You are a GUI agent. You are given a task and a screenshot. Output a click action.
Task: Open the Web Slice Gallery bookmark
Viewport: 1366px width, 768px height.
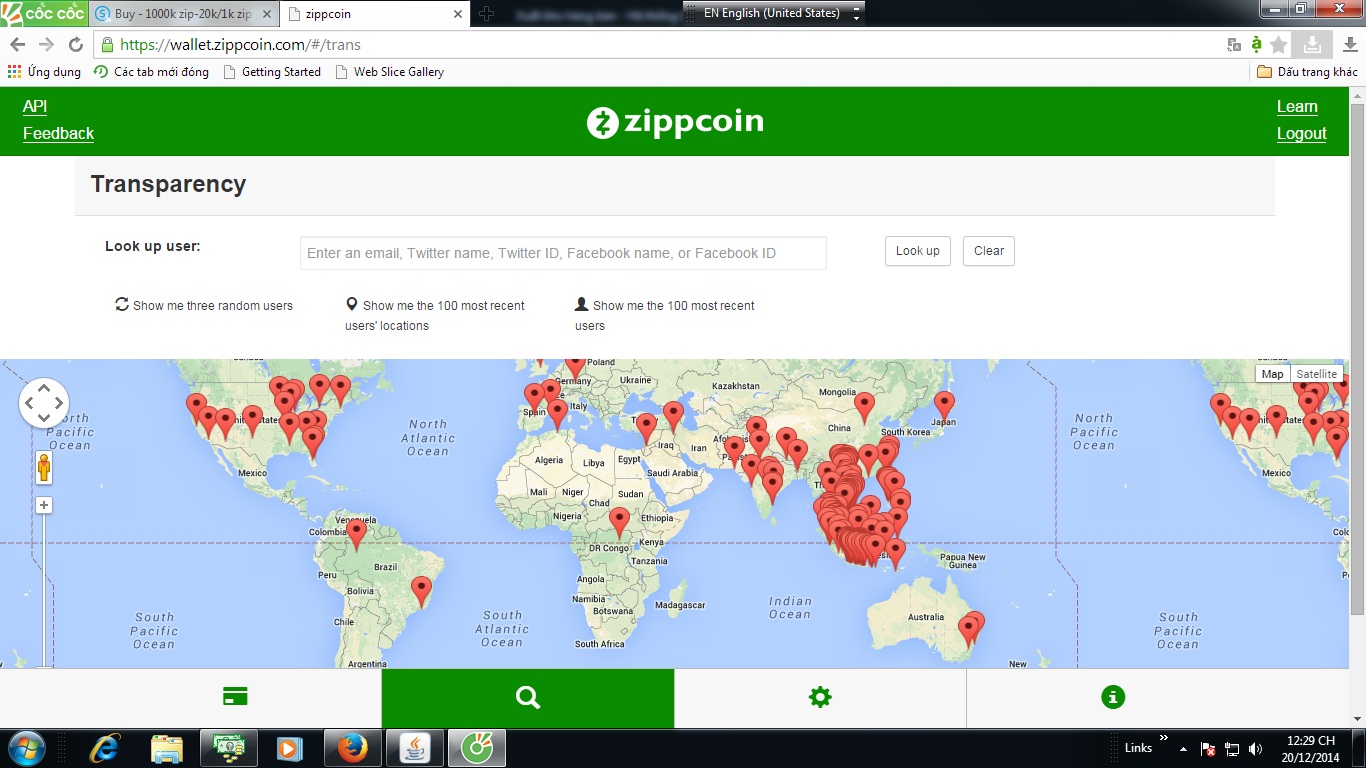click(389, 72)
